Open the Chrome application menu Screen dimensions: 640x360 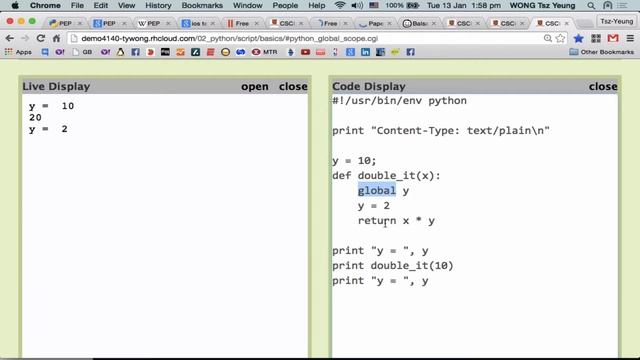coord(45,6)
